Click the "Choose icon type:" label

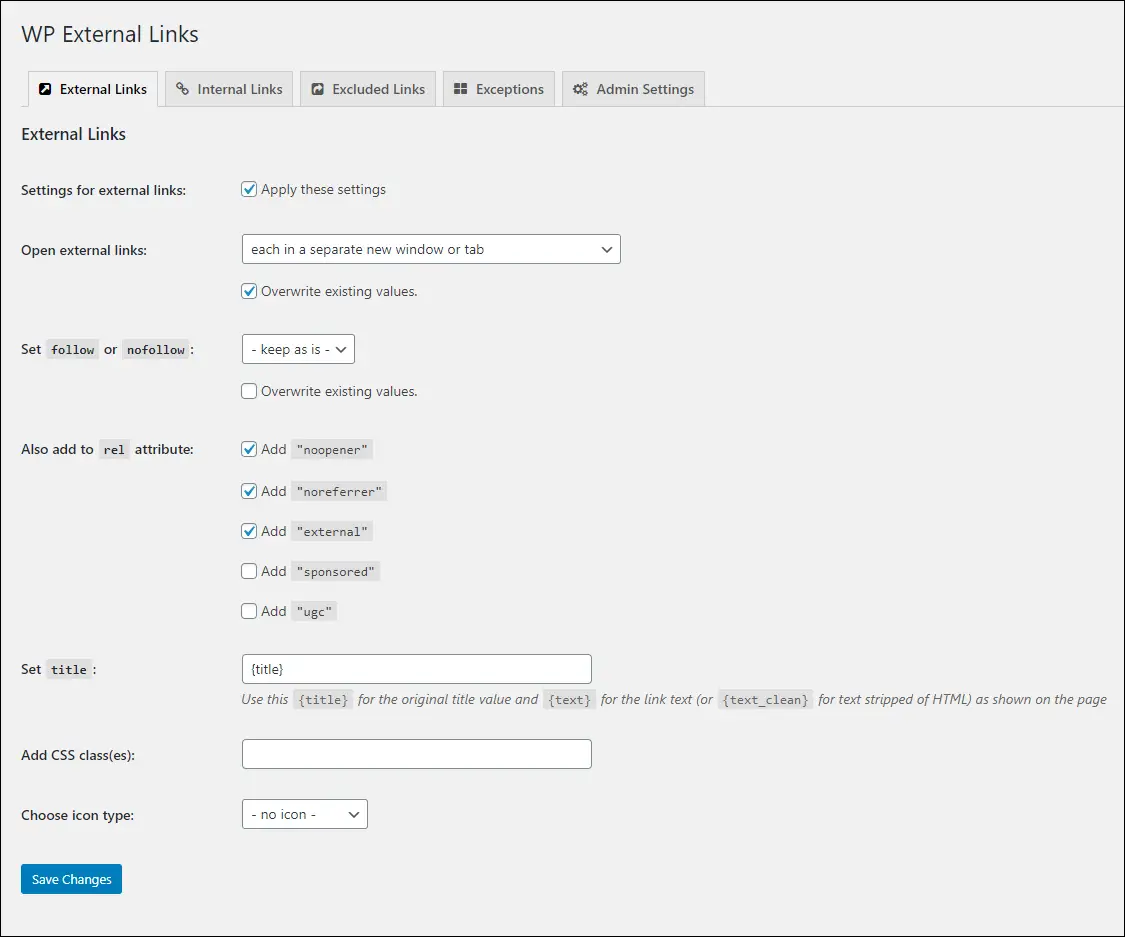77,816
